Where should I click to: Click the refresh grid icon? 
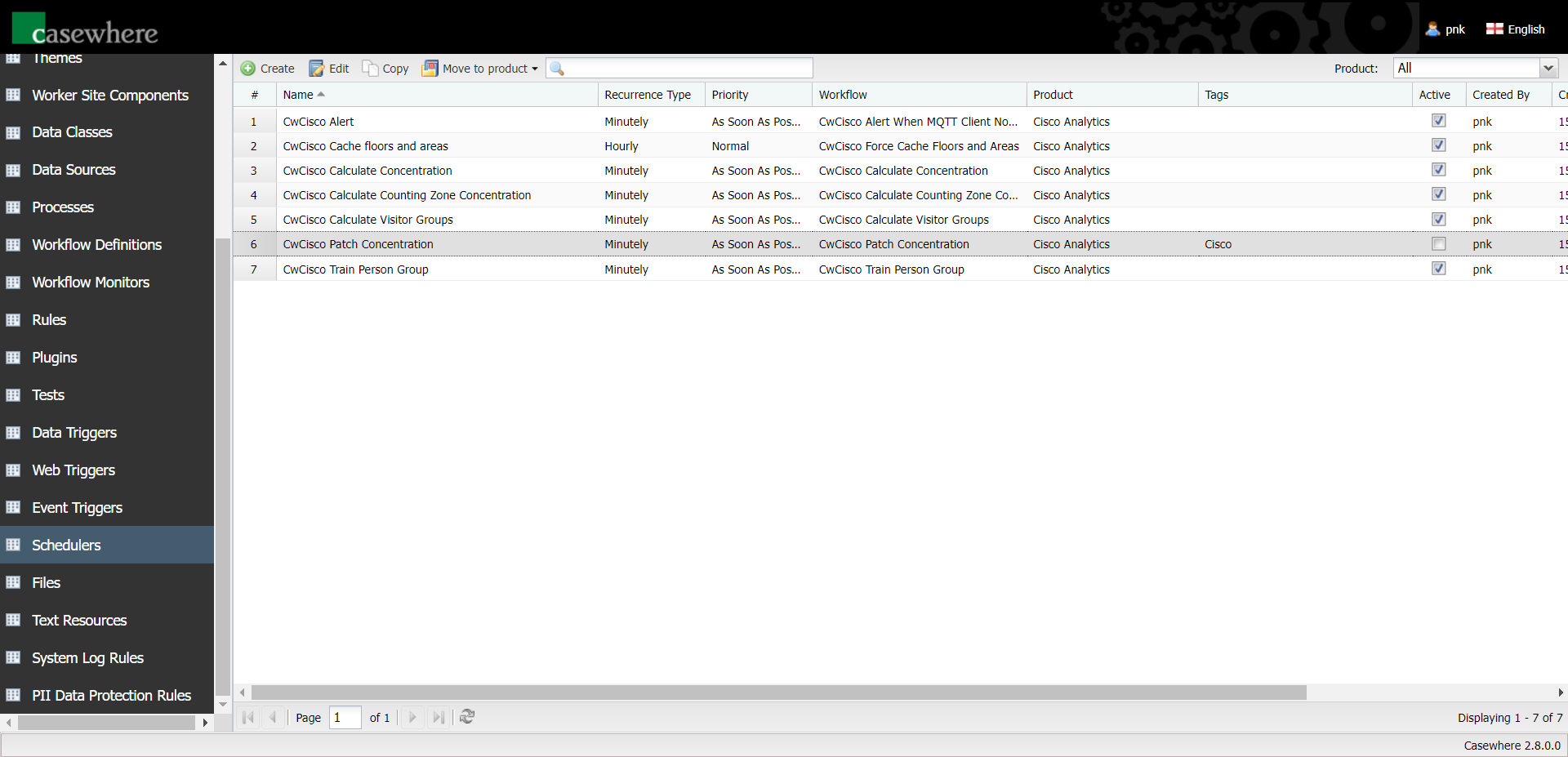pos(467,716)
